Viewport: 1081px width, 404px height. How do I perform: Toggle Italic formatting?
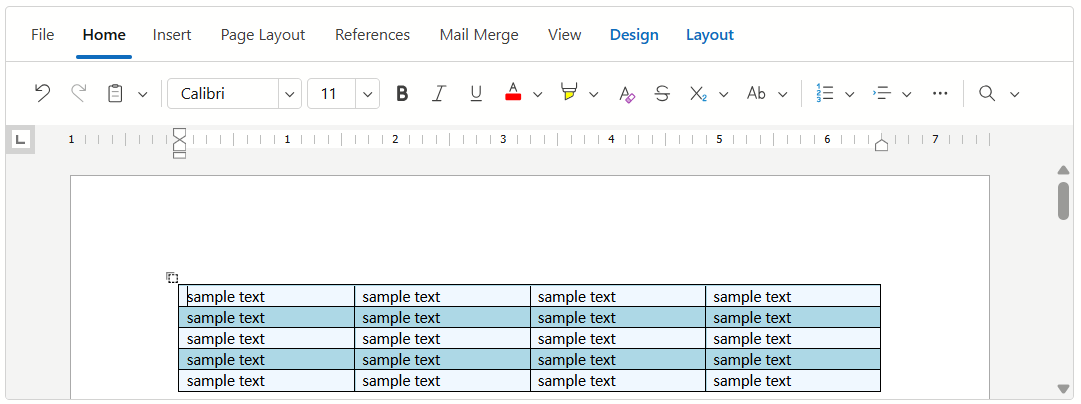tap(438, 93)
